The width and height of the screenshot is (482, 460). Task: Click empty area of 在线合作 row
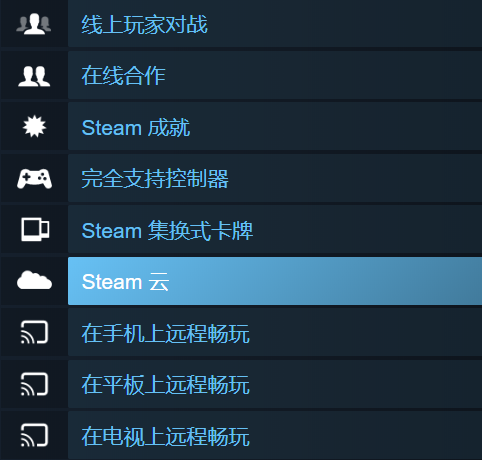click(x=323, y=75)
